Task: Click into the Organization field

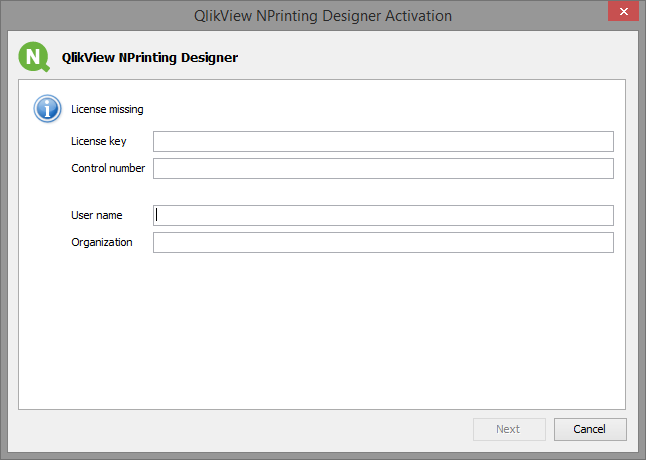Action: click(383, 243)
